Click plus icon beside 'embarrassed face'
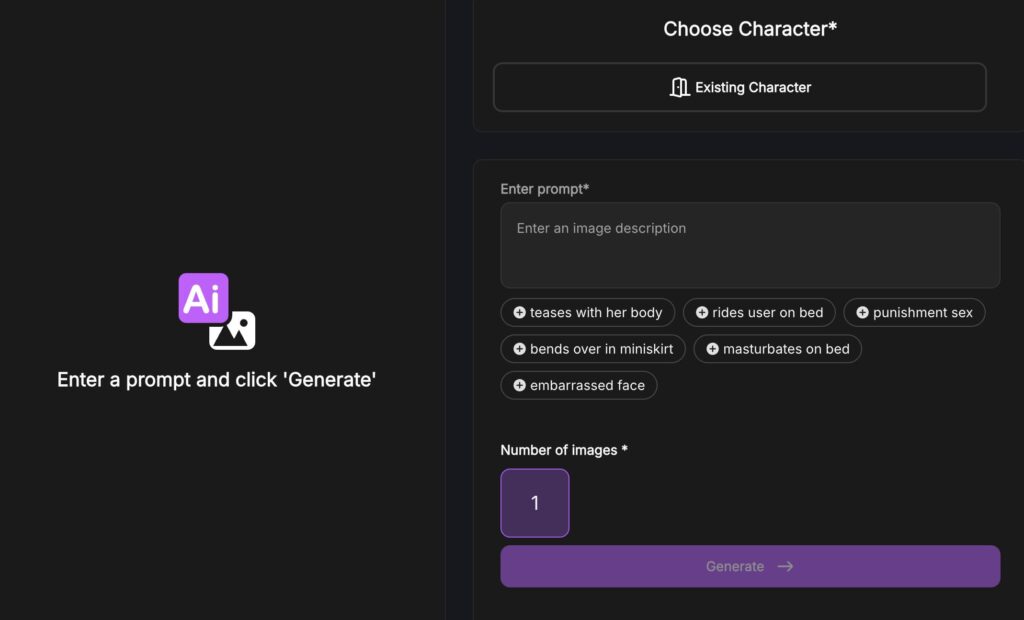The height and width of the screenshot is (620, 1024). tap(519, 385)
